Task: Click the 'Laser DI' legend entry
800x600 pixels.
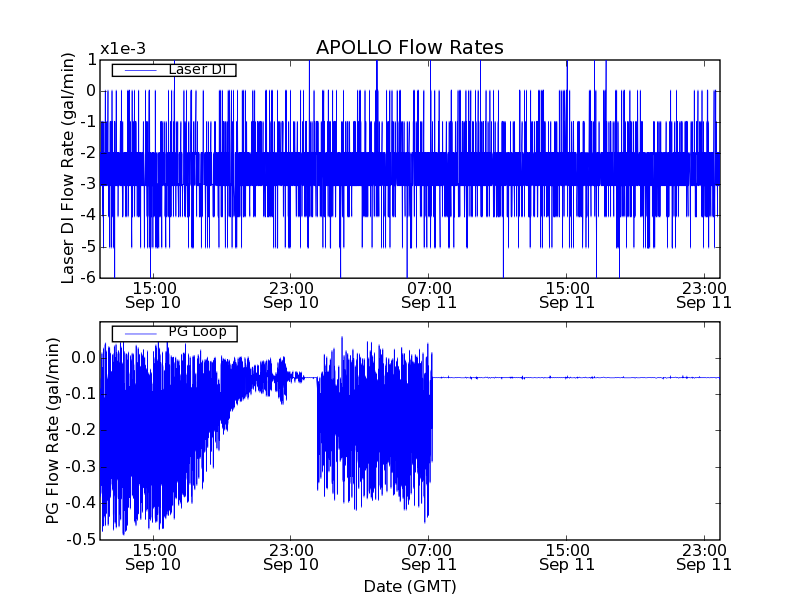Action: (174, 69)
